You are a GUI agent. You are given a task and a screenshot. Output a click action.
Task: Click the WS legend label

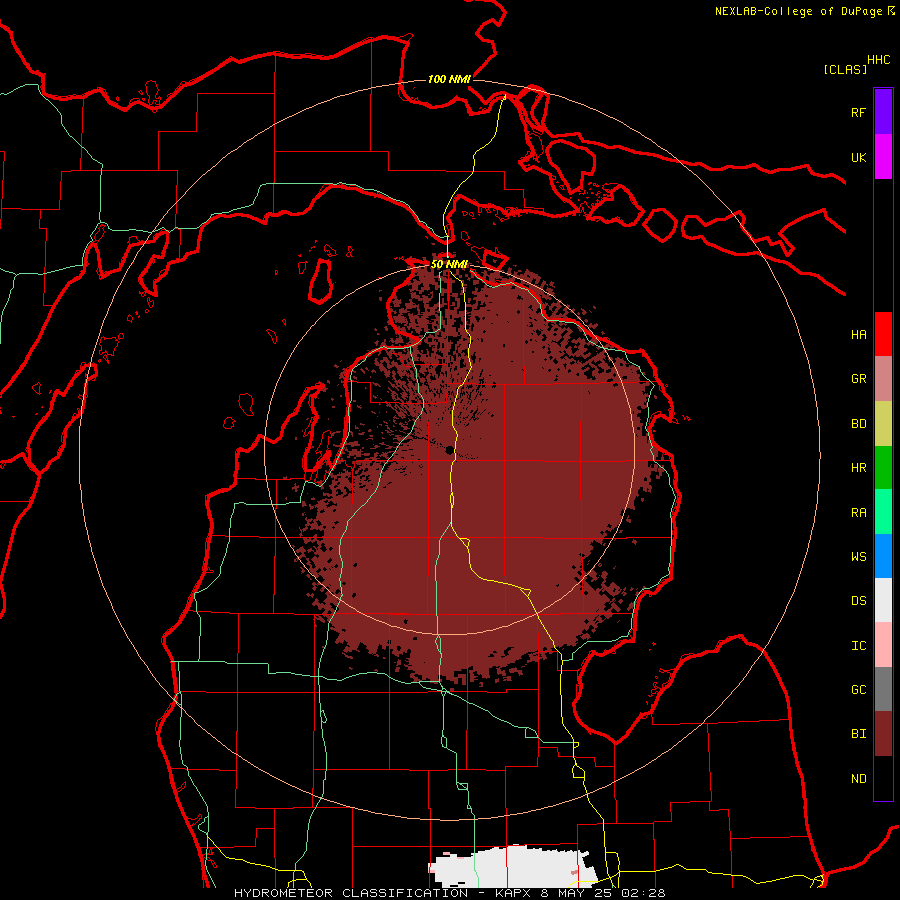point(858,557)
